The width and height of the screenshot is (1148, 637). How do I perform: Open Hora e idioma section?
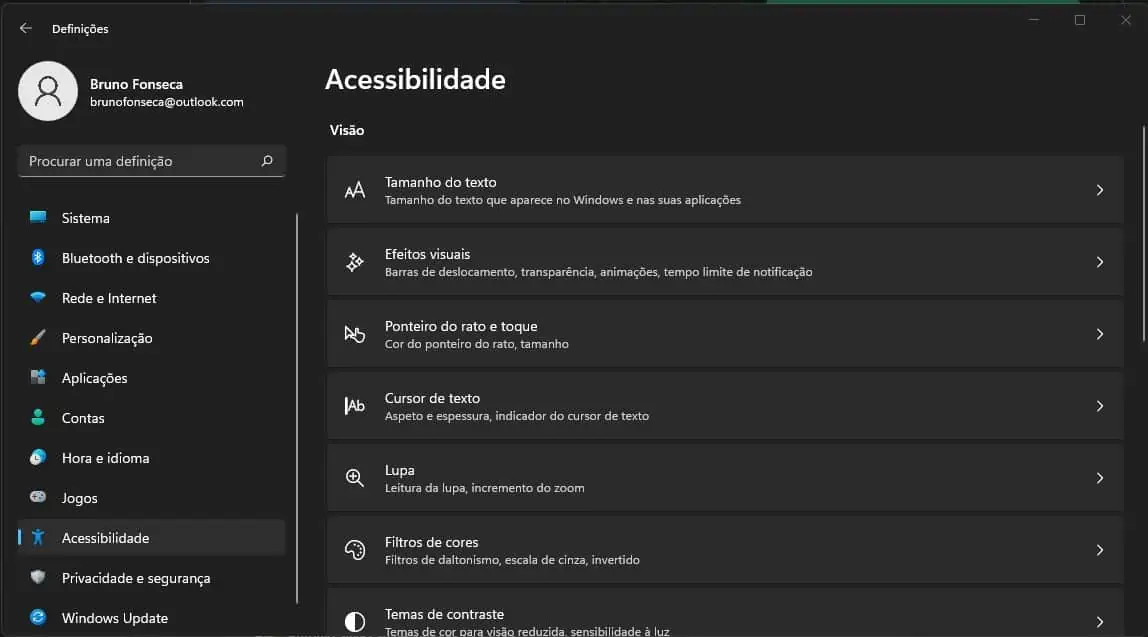152,458
